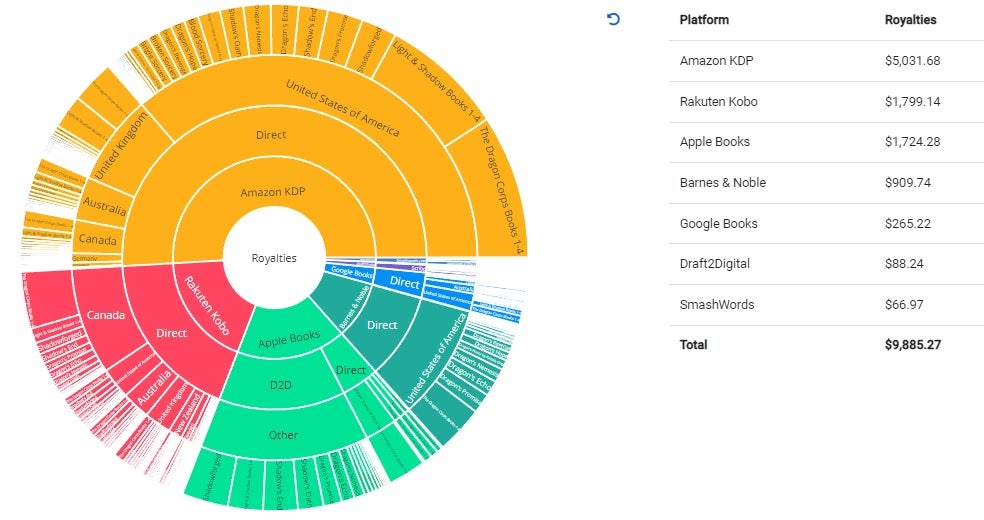This screenshot has width=984, height=520.
Task: Choose the red Canada segment
Action: [105, 315]
